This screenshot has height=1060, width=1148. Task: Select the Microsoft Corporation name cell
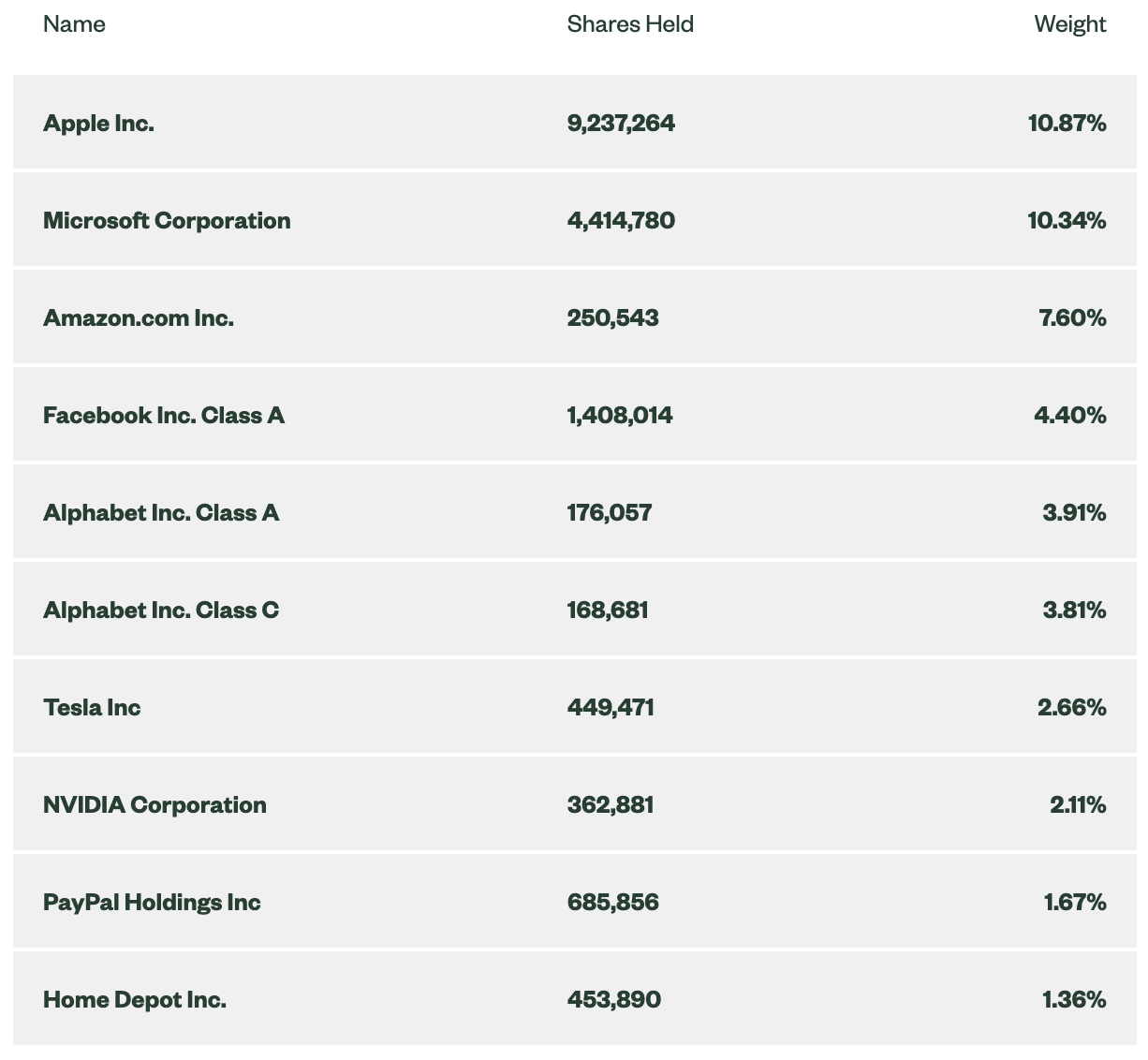(x=167, y=220)
